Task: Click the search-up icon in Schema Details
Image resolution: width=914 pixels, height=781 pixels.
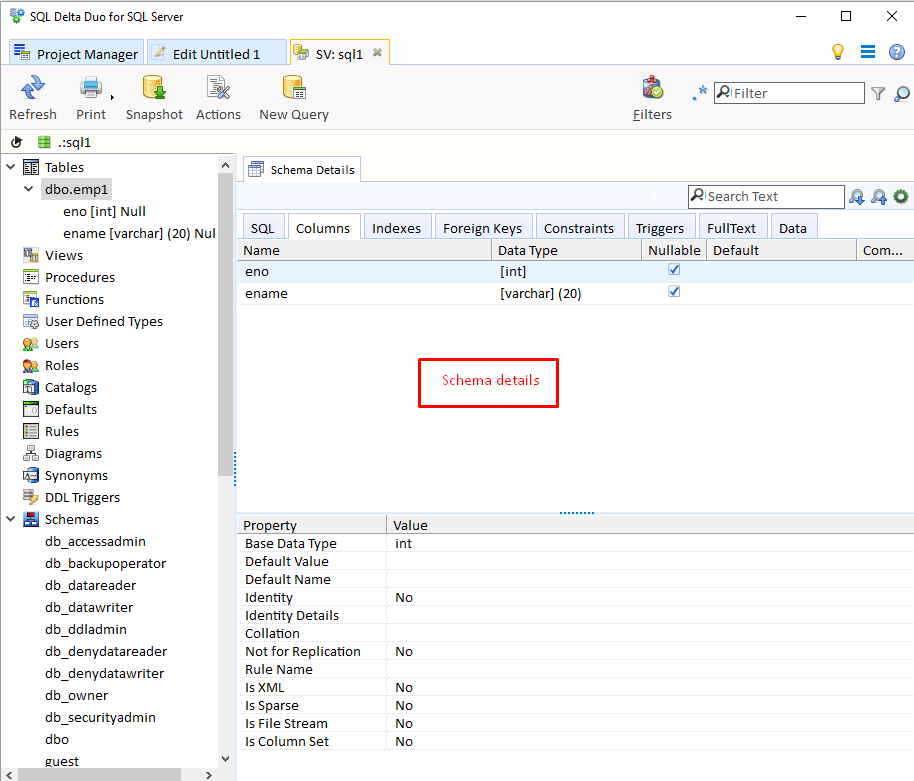Action: 878,196
